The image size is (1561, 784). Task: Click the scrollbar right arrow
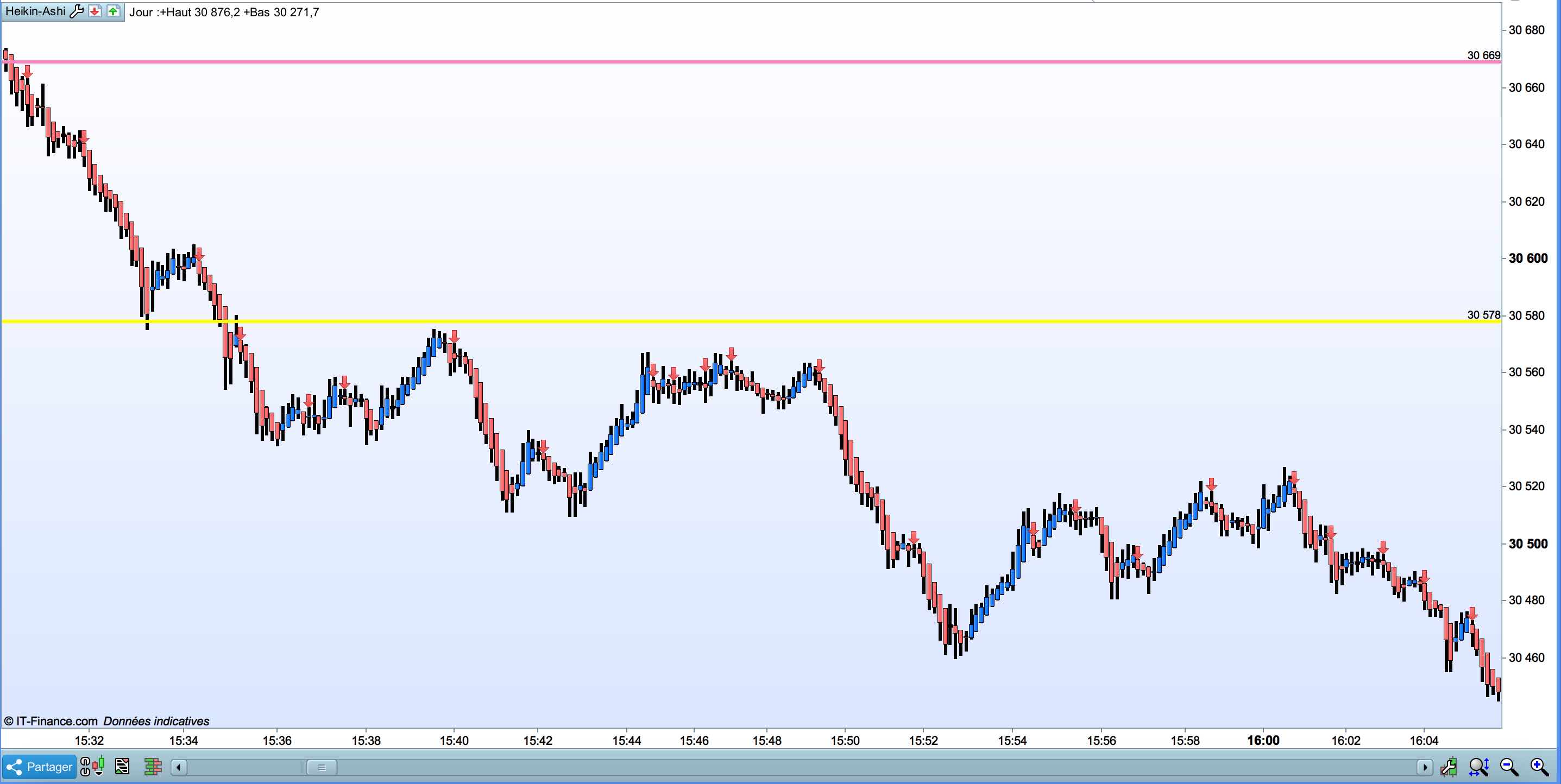tap(1425, 768)
